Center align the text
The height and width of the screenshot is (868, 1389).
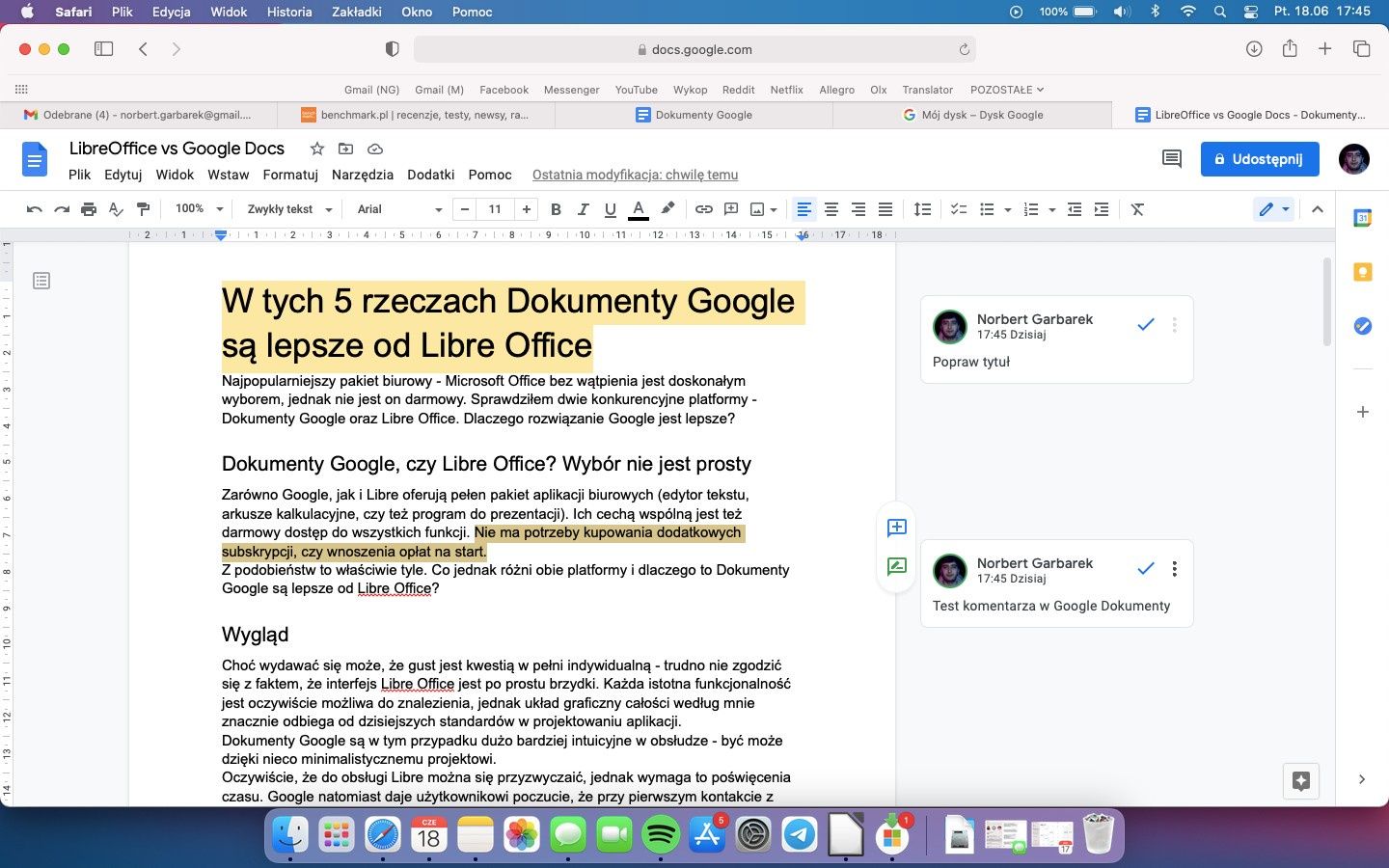point(831,209)
